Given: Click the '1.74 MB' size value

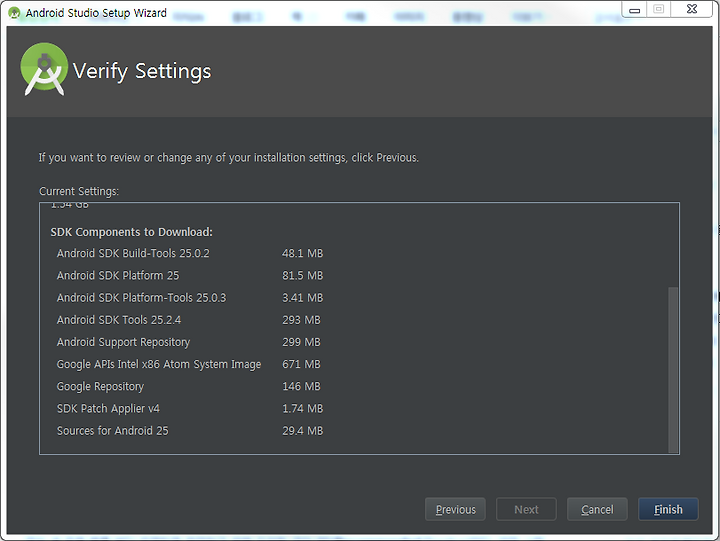Looking at the screenshot, I should coord(303,408).
